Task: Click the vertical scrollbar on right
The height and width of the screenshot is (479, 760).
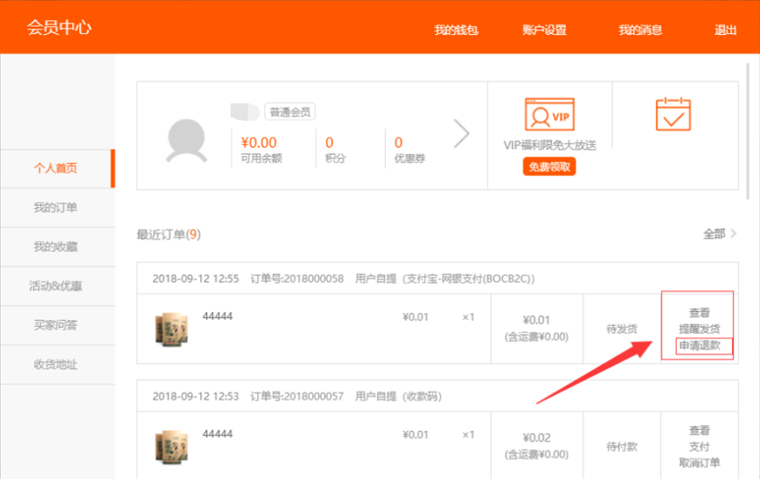Action: pos(749,130)
